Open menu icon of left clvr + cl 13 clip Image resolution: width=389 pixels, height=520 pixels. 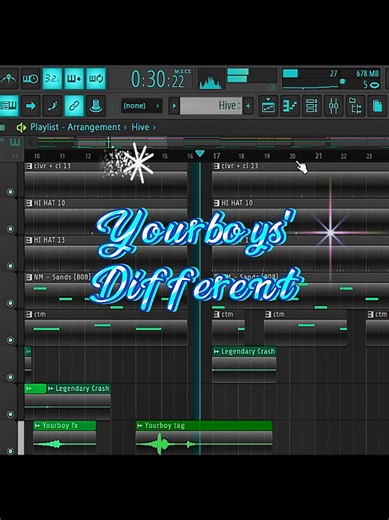[29, 166]
